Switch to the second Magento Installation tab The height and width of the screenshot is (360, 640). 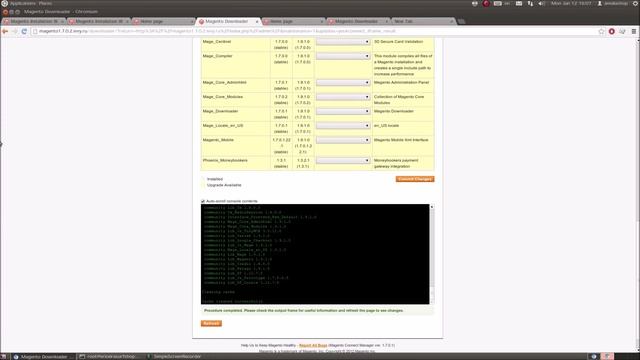click(99, 21)
